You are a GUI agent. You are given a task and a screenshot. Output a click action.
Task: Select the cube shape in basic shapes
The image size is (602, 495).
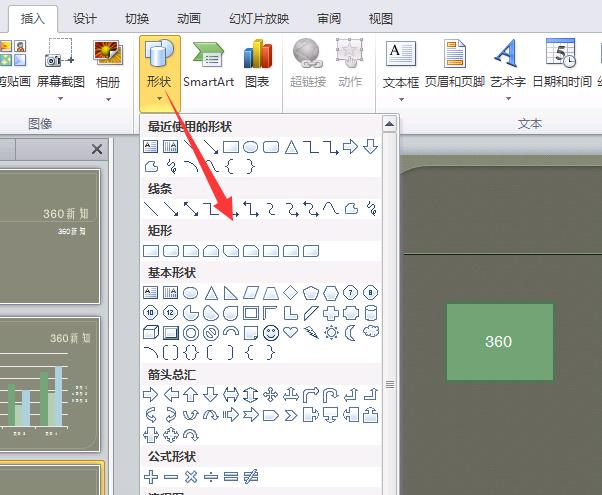coord(151,332)
